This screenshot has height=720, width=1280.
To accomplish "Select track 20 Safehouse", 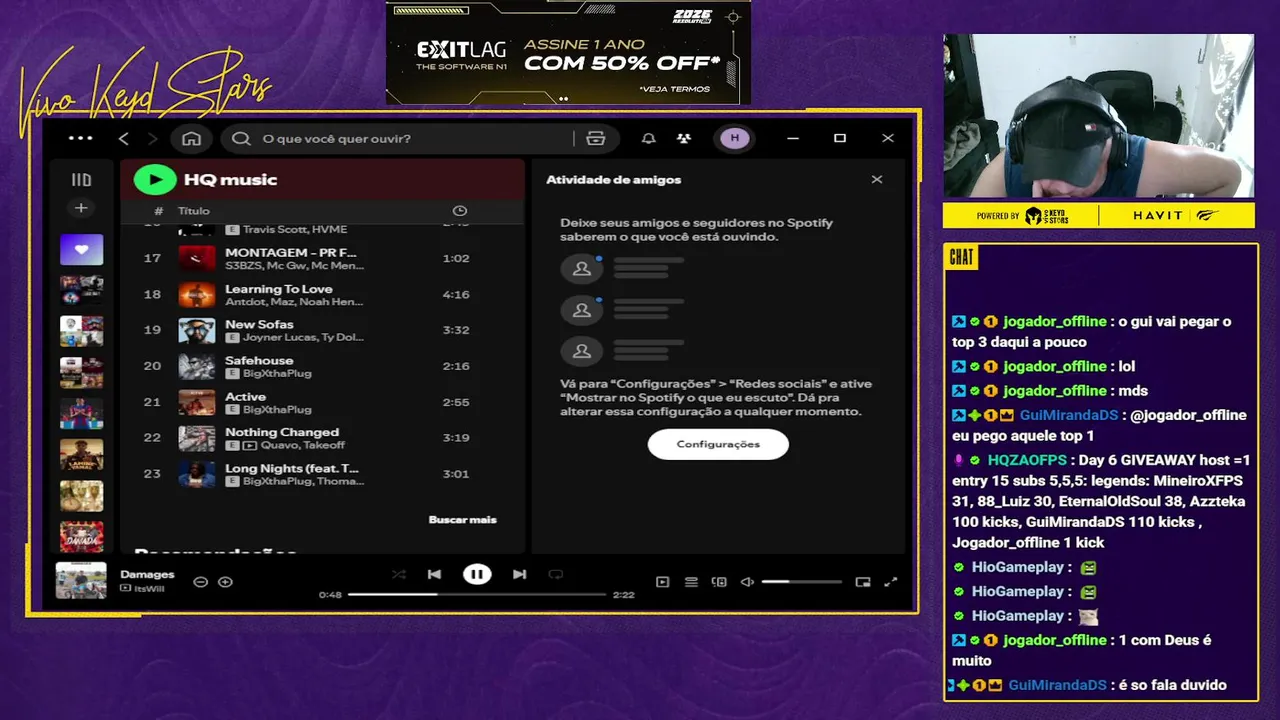I will coord(322,367).
